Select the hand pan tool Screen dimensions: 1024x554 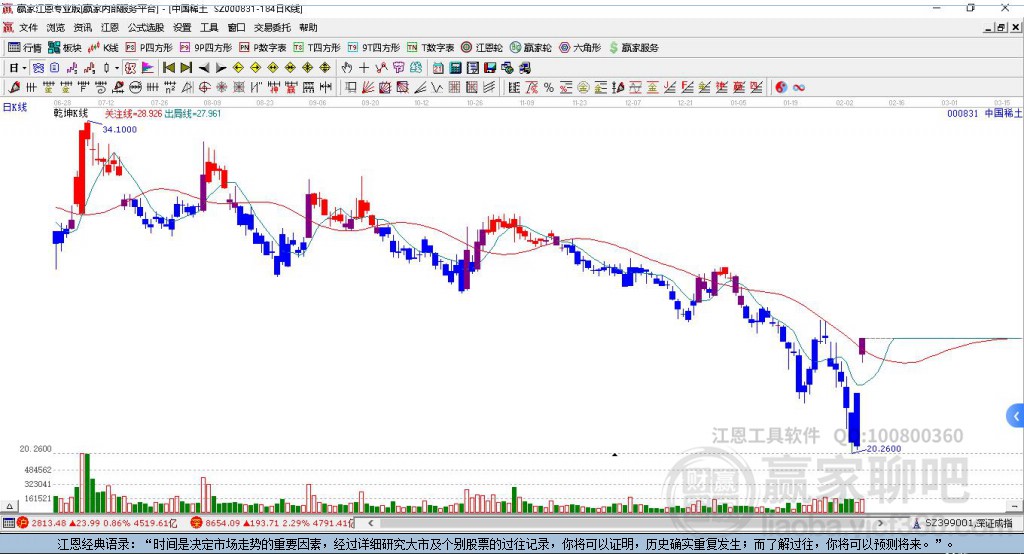347,68
